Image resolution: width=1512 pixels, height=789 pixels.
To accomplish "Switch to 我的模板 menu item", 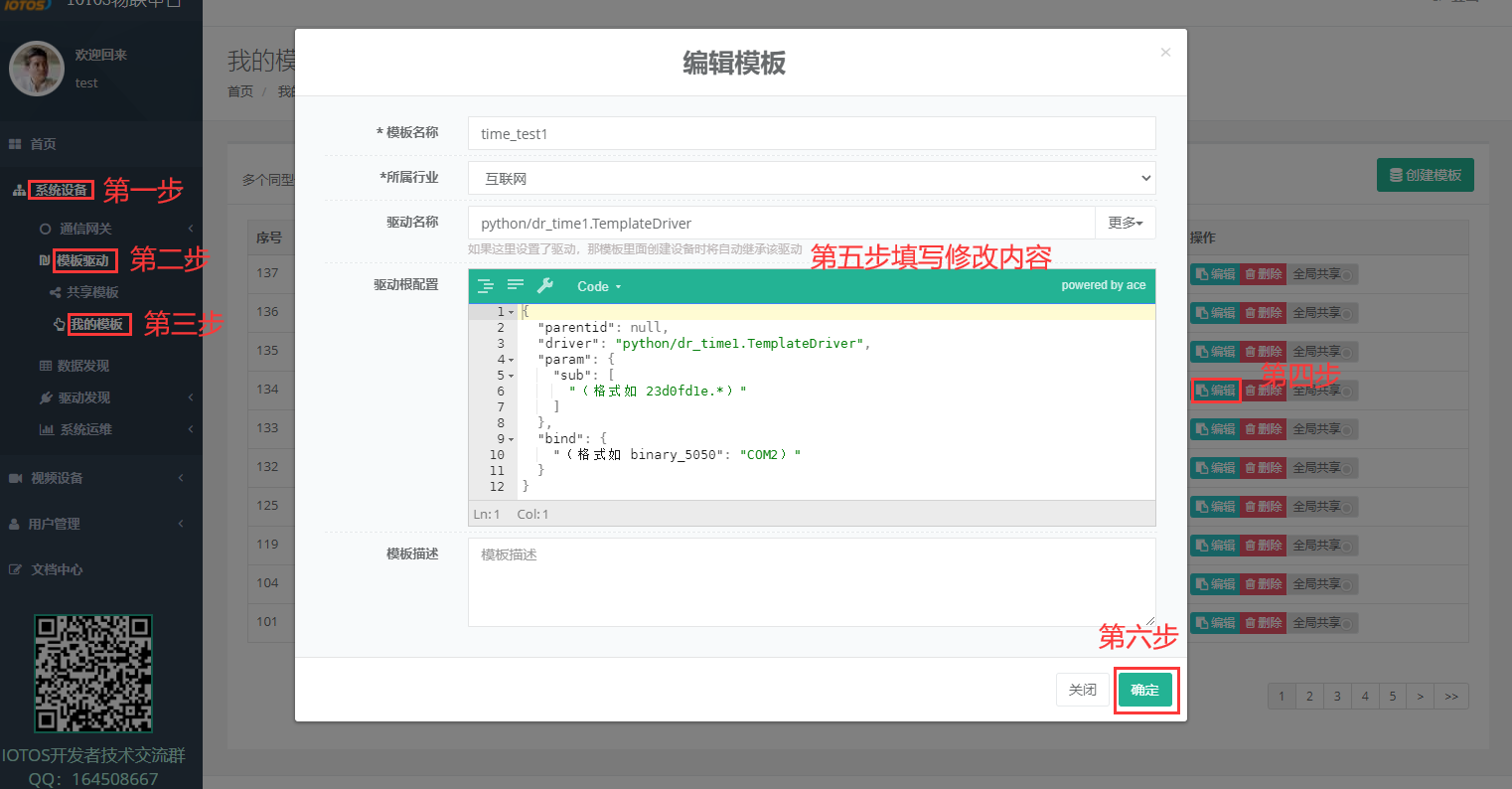I will pos(99,324).
